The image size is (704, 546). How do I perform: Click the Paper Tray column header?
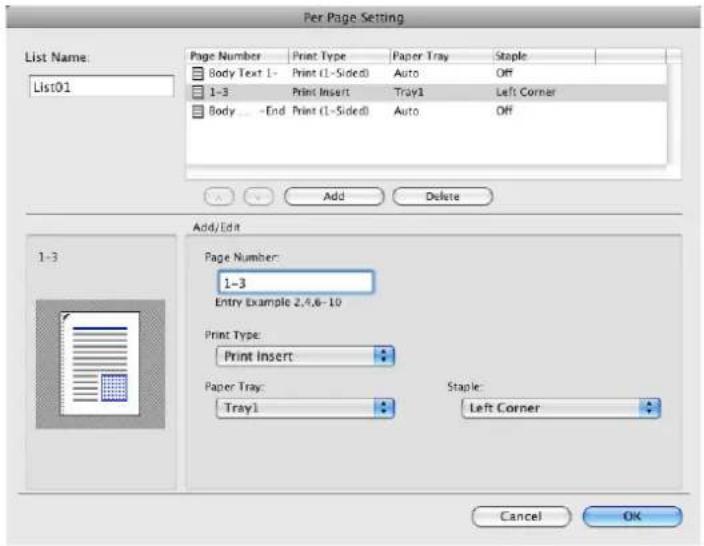pos(441,56)
